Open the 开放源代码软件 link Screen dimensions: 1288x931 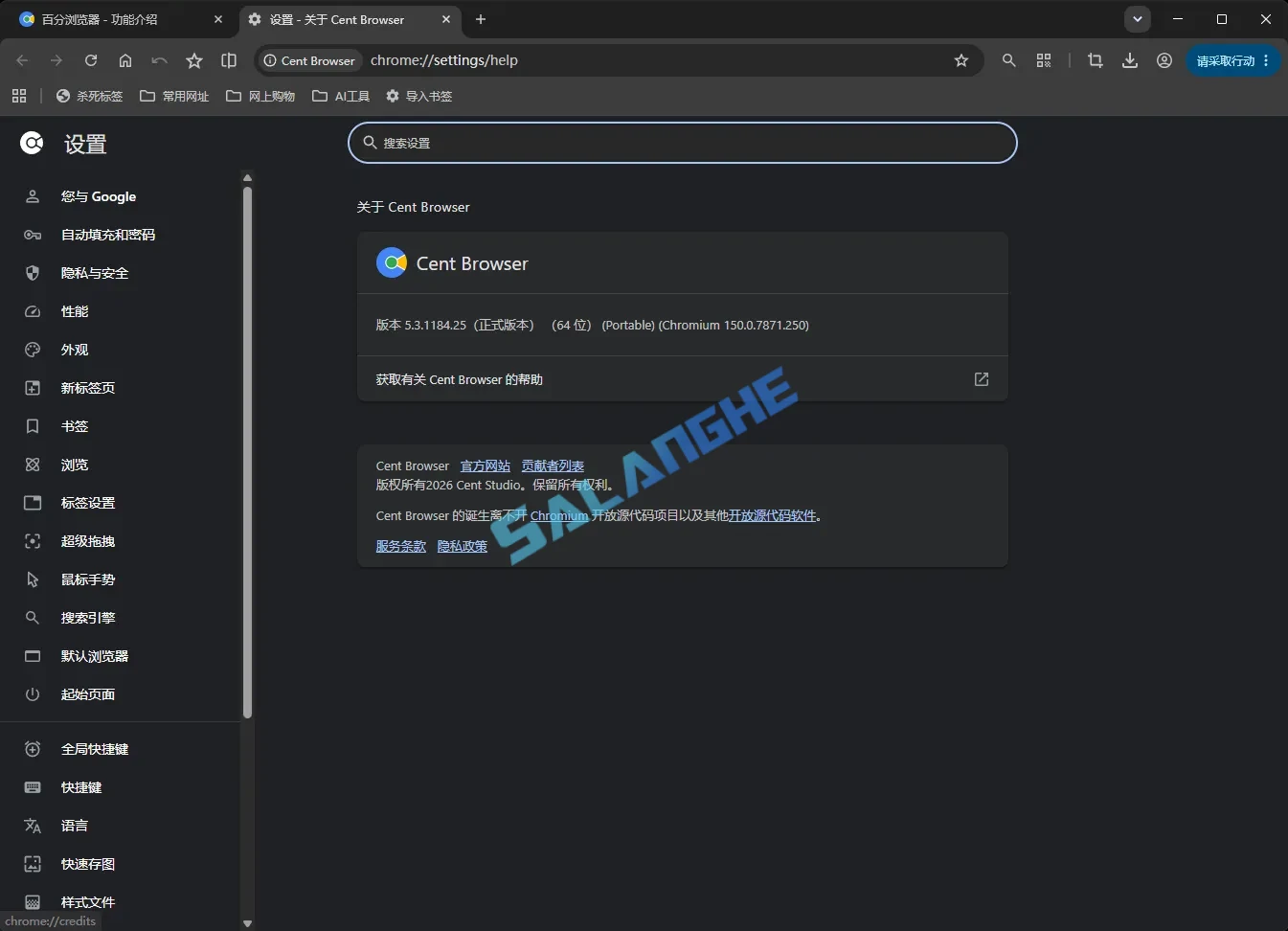pos(772,515)
